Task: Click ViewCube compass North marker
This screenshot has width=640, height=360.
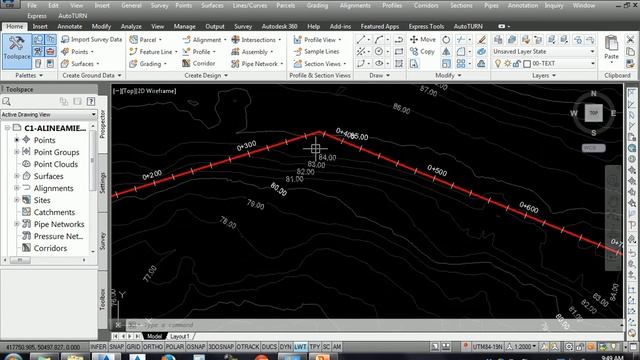Action: [x=593, y=93]
